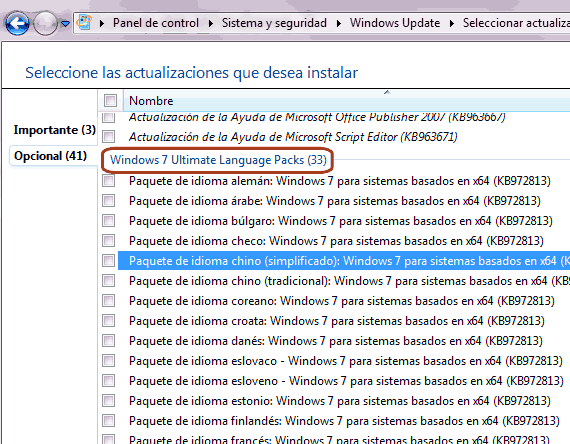
Task: Check the croata language pack
Action: pos(109,321)
